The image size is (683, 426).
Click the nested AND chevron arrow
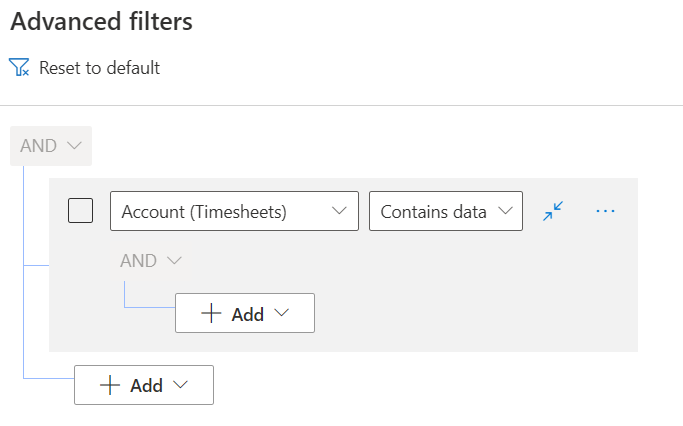pos(174,261)
